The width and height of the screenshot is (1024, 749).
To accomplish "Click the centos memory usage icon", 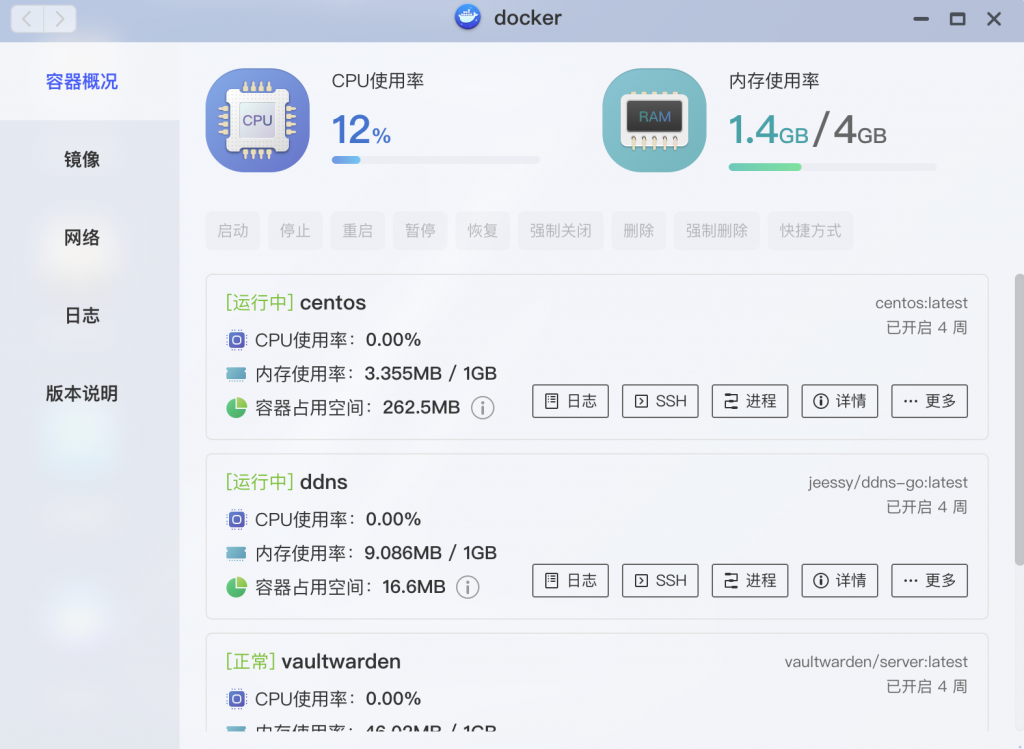I will pyautogui.click(x=236, y=374).
